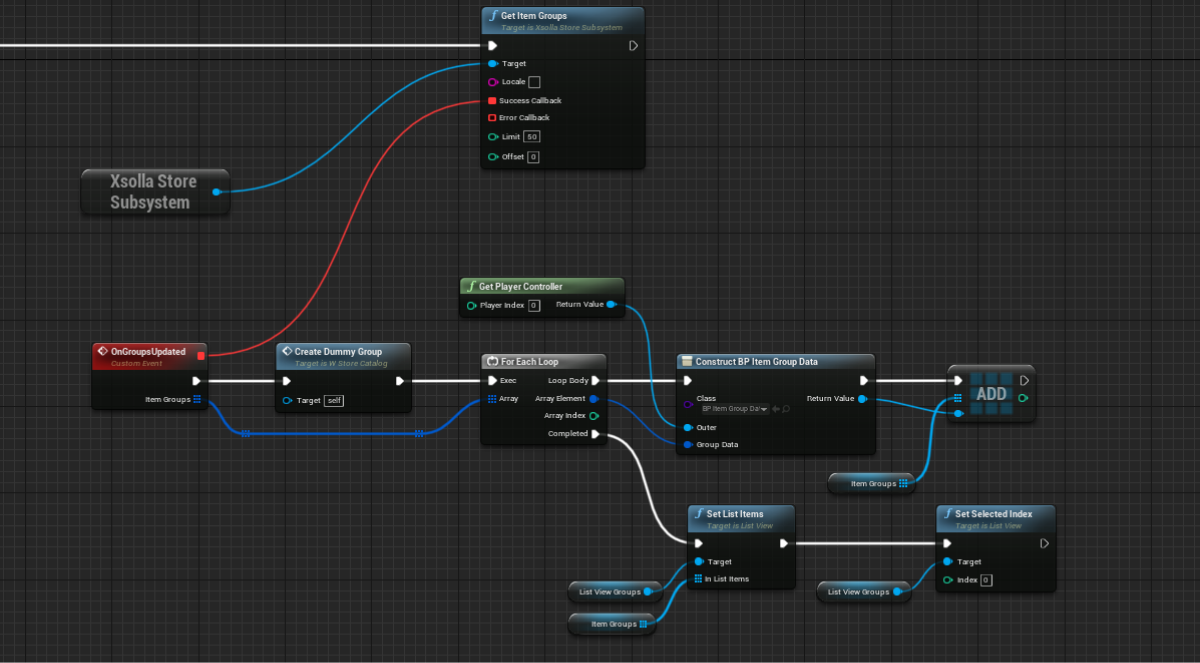Image resolution: width=1200 pixels, height=663 pixels.
Task: Click the Offset value field on Get Item Groups
Action: pyautogui.click(x=533, y=157)
